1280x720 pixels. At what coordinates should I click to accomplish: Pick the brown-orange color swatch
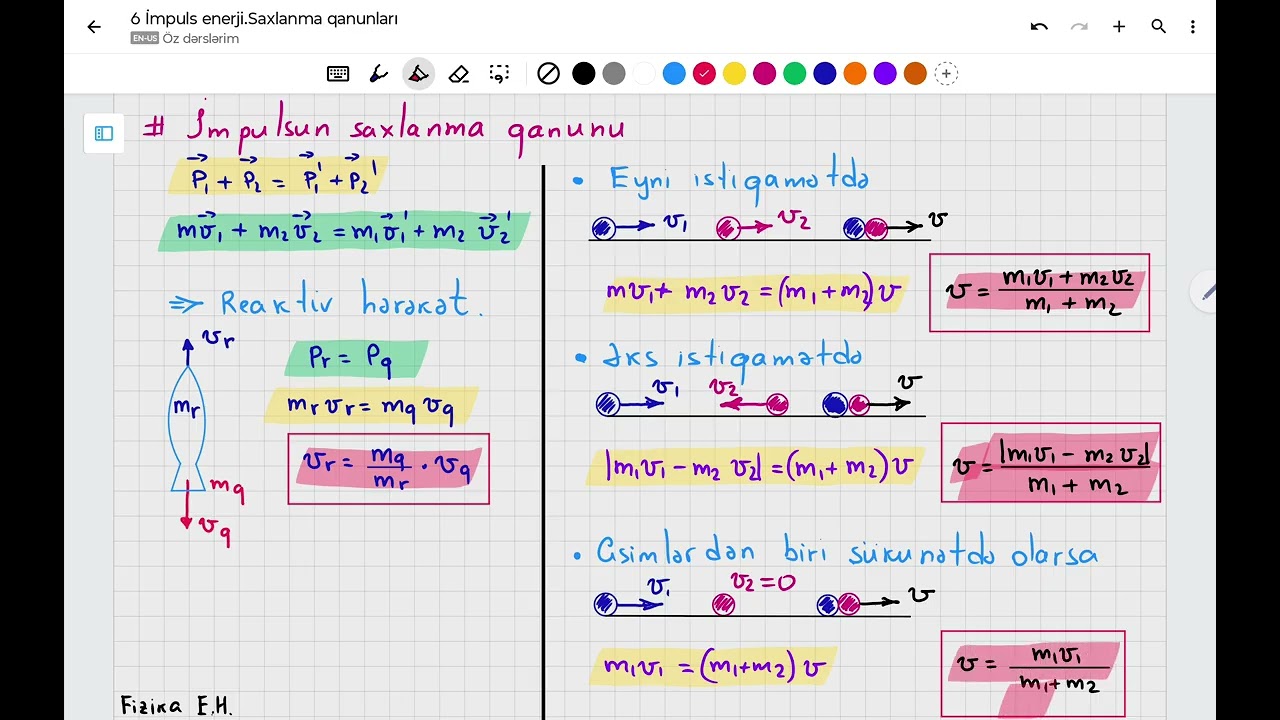[x=915, y=73]
